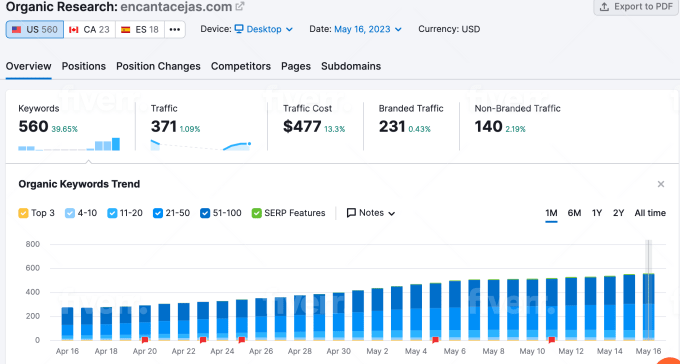Open the Date May 16, 2023 dropdown

[x=368, y=29]
